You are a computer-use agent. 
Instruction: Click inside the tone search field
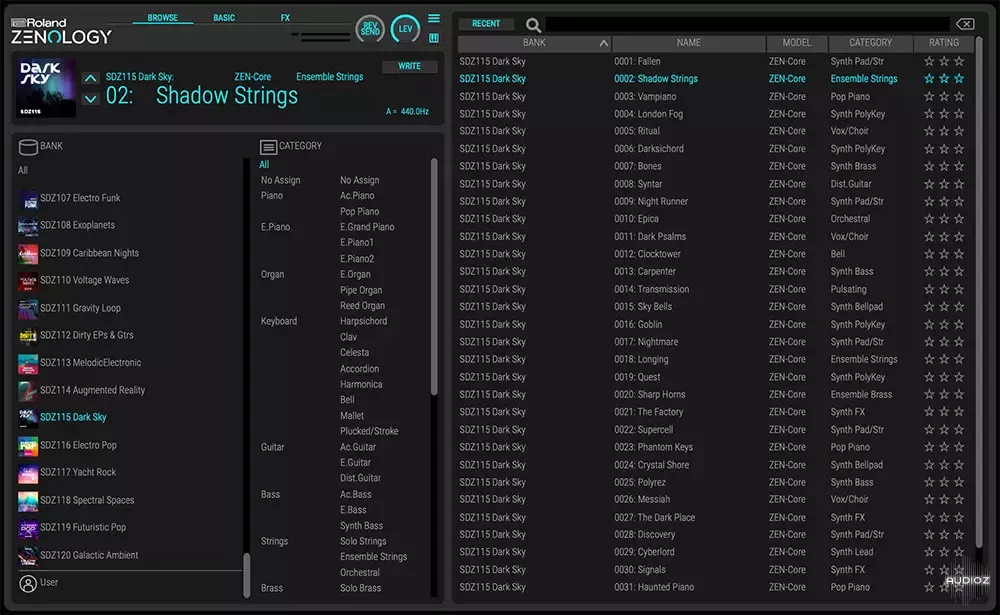(x=747, y=24)
